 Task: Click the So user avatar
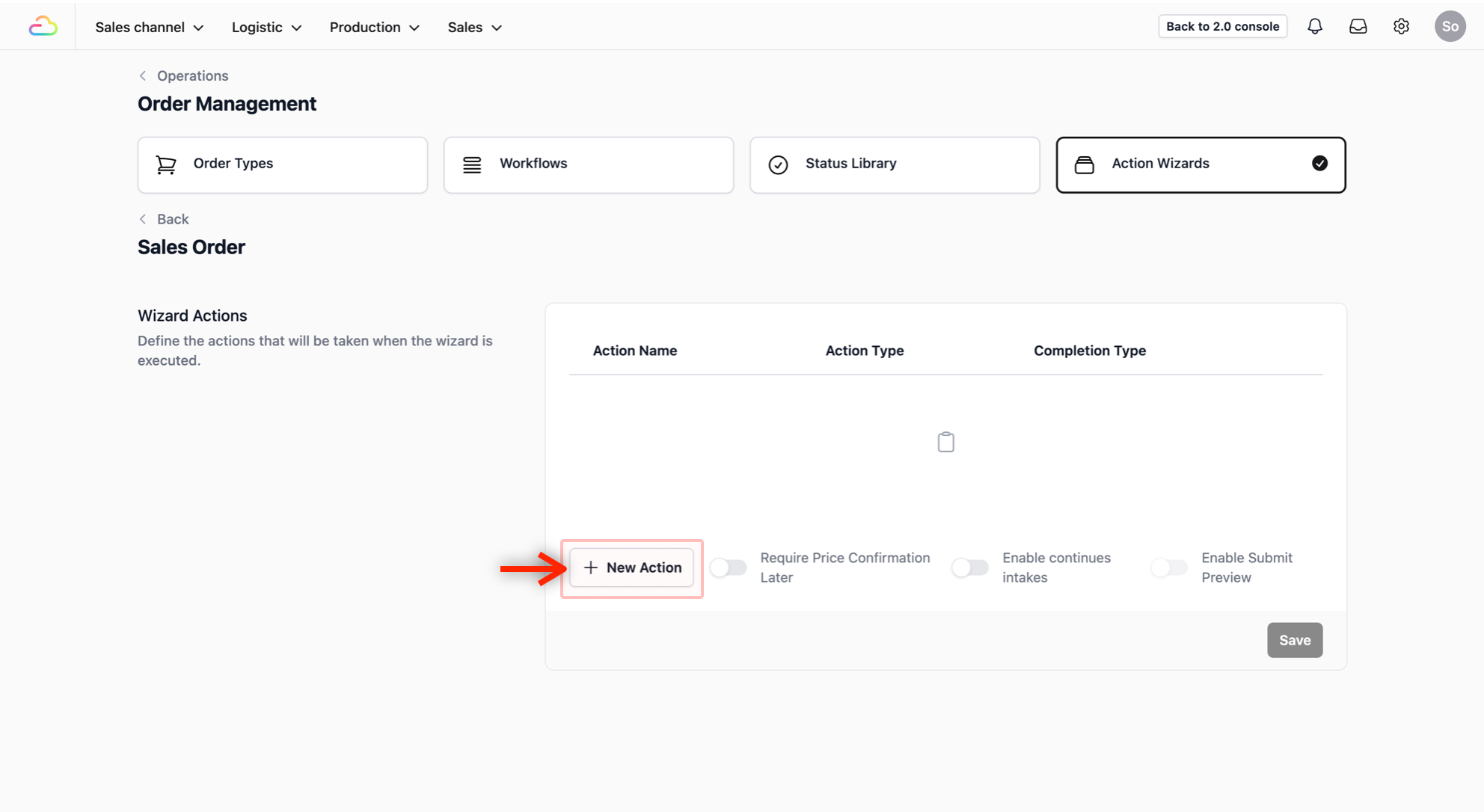click(1450, 27)
